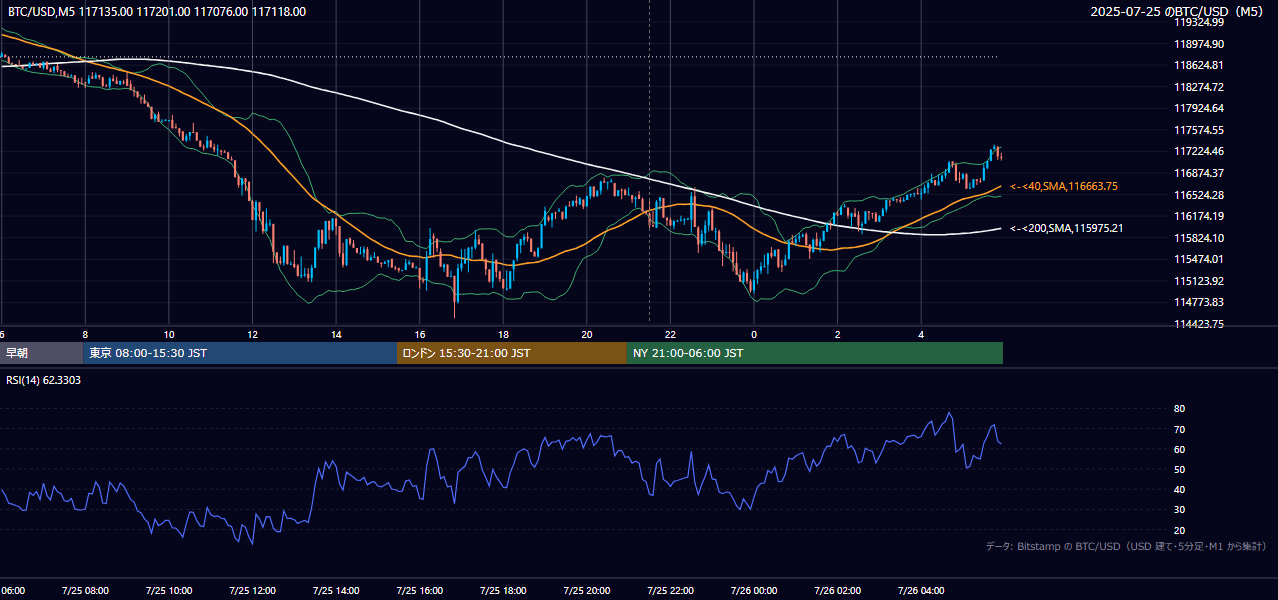Click the chart title 2025-07-25 のBTC/USD (M5)
Viewport: 1278px width, 600px height.
1178,12
